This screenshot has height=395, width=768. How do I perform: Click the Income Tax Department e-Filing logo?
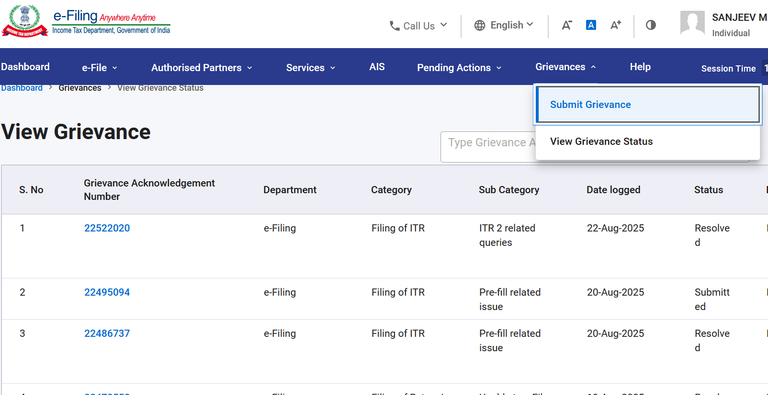point(86,22)
